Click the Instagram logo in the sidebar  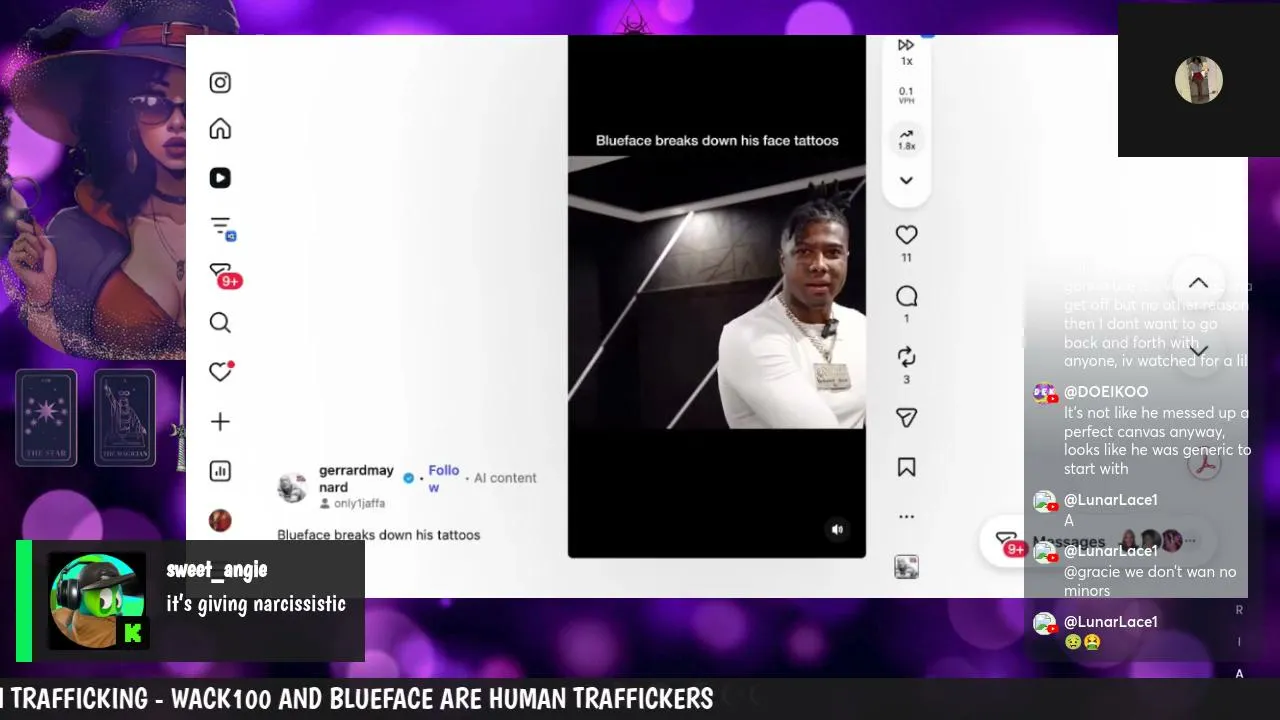pyautogui.click(x=220, y=83)
